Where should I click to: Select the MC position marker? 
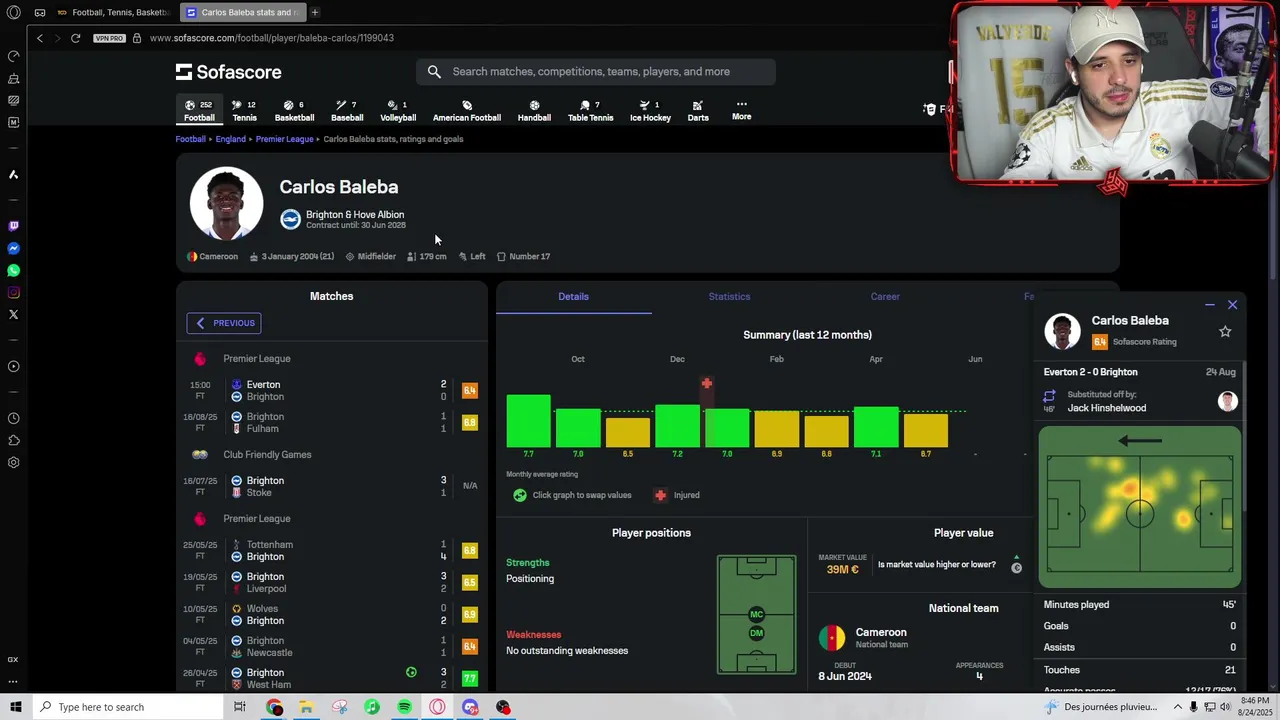tap(756, 614)
